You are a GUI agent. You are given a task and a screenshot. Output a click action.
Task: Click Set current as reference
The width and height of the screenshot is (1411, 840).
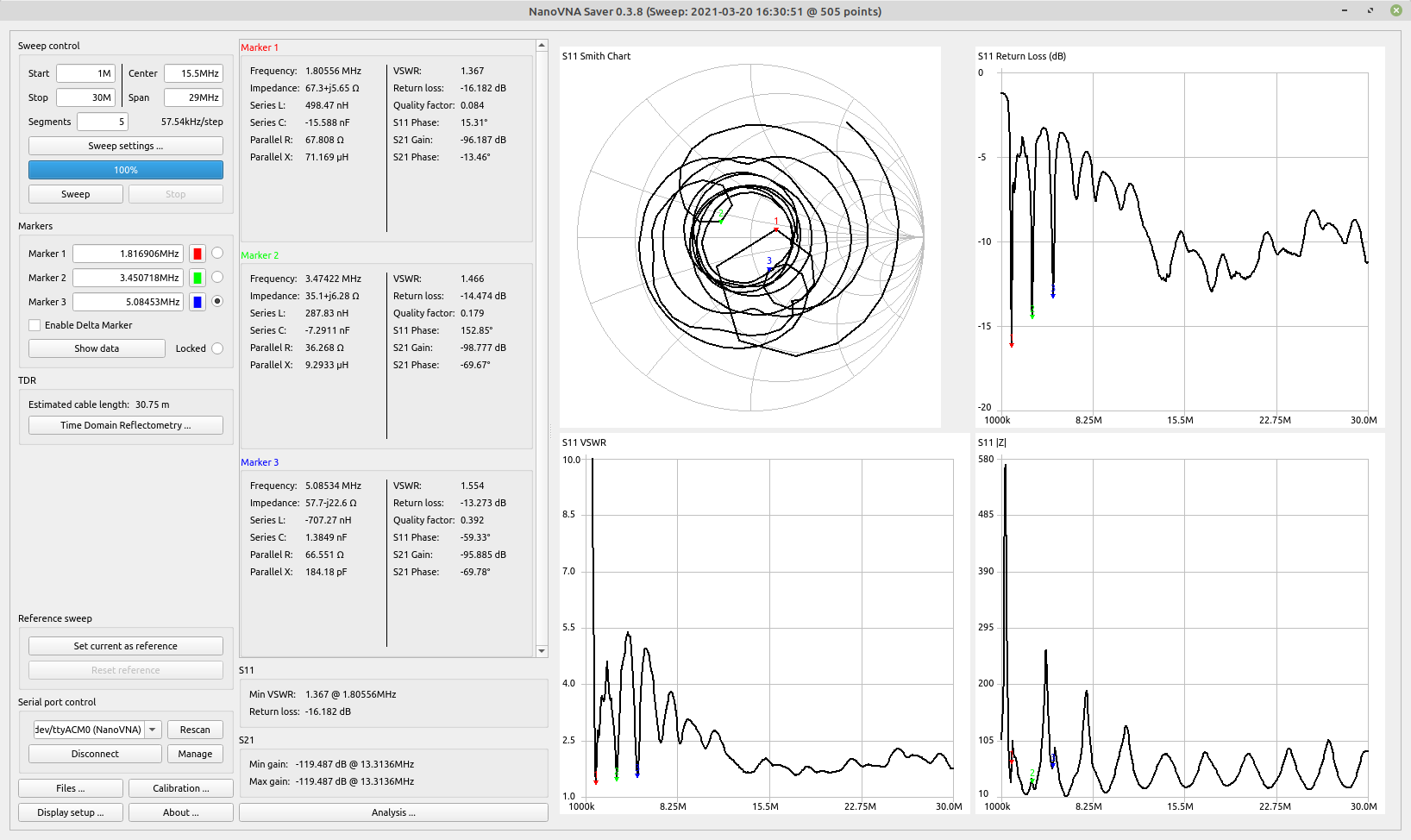click(x=125, y=646)
